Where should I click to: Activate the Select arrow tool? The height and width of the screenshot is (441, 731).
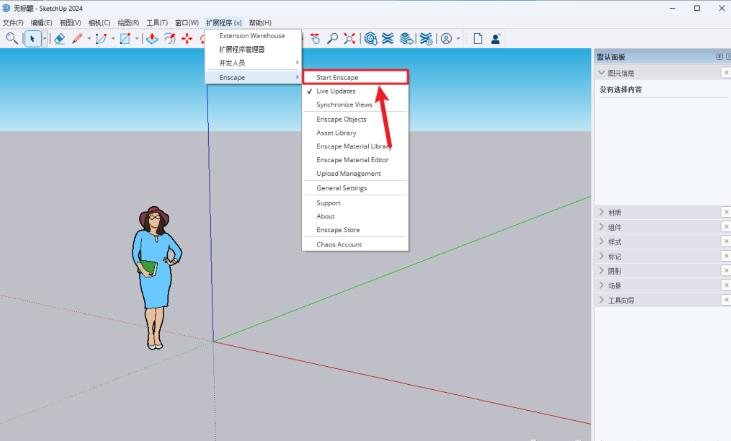click(x=32, y=39)
